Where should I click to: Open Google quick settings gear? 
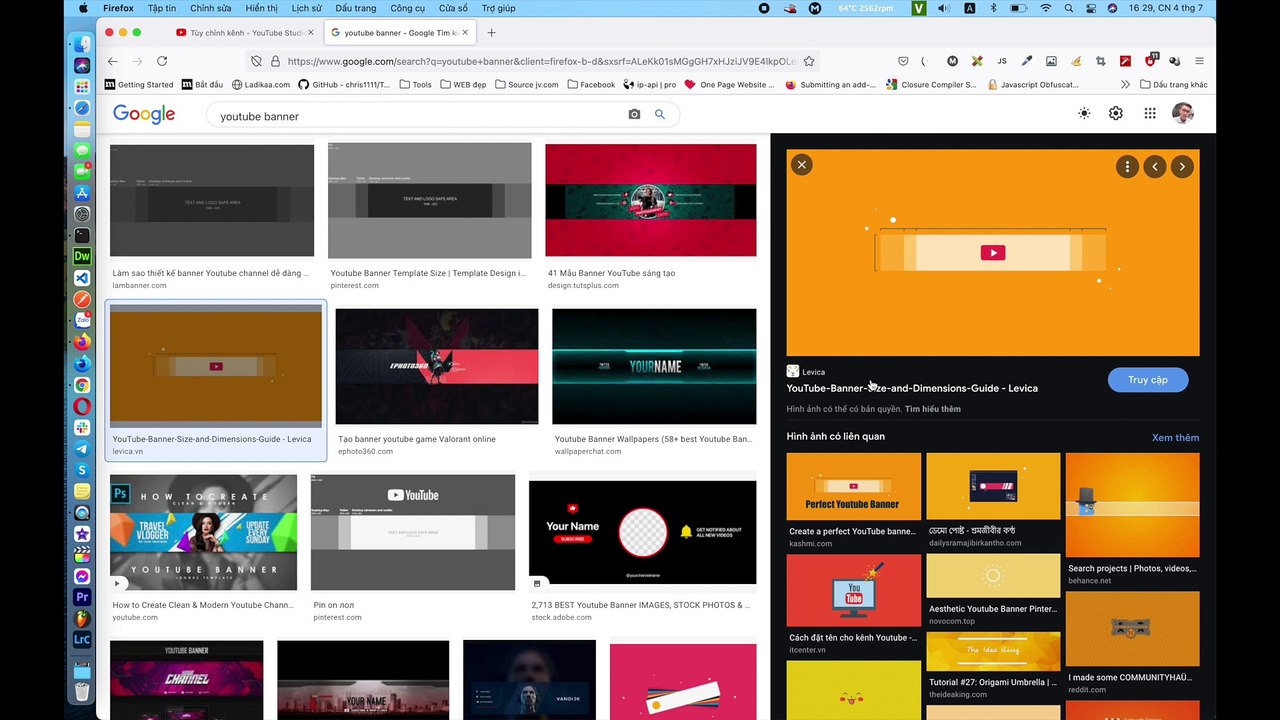click(x=1116, y=114)
